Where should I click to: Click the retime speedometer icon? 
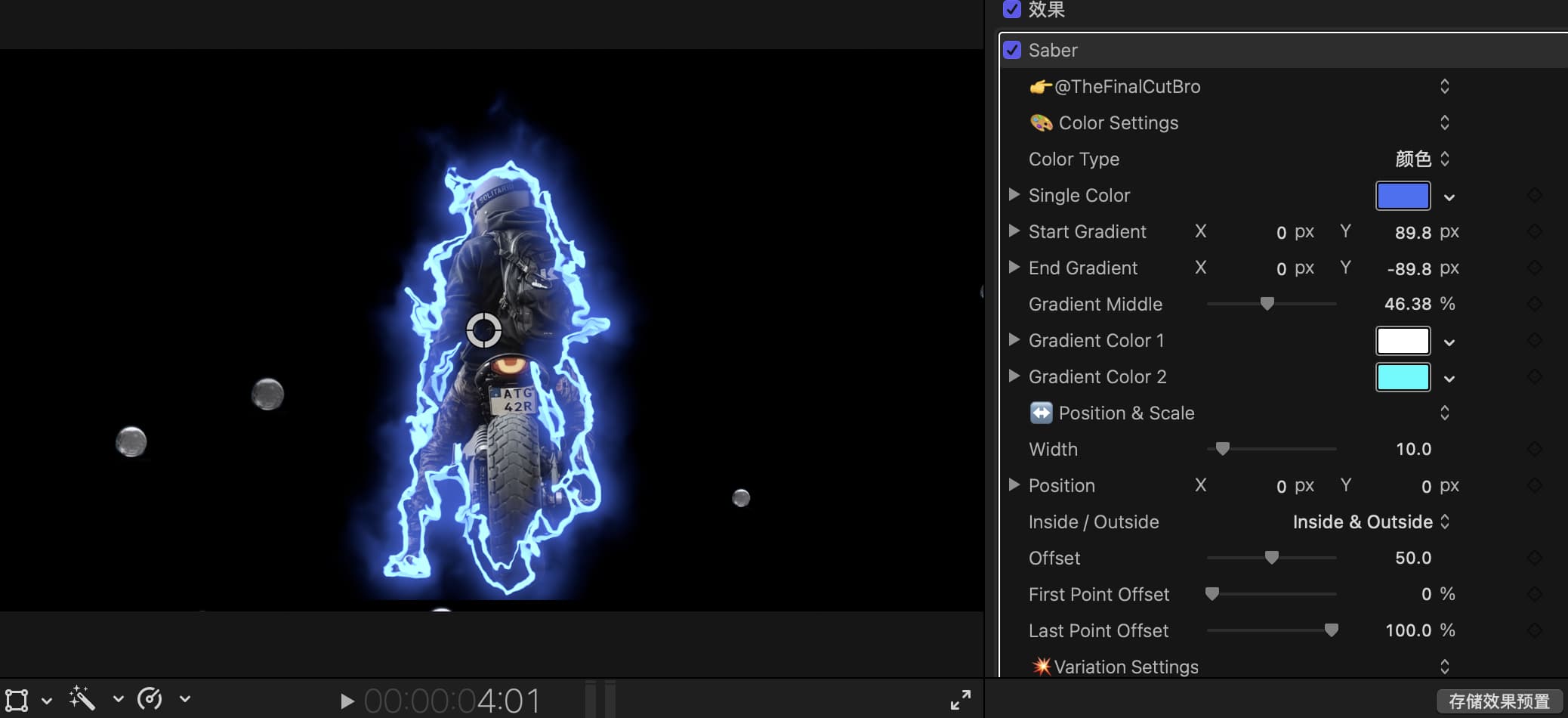pyautogui.click(x=150, y=699)
